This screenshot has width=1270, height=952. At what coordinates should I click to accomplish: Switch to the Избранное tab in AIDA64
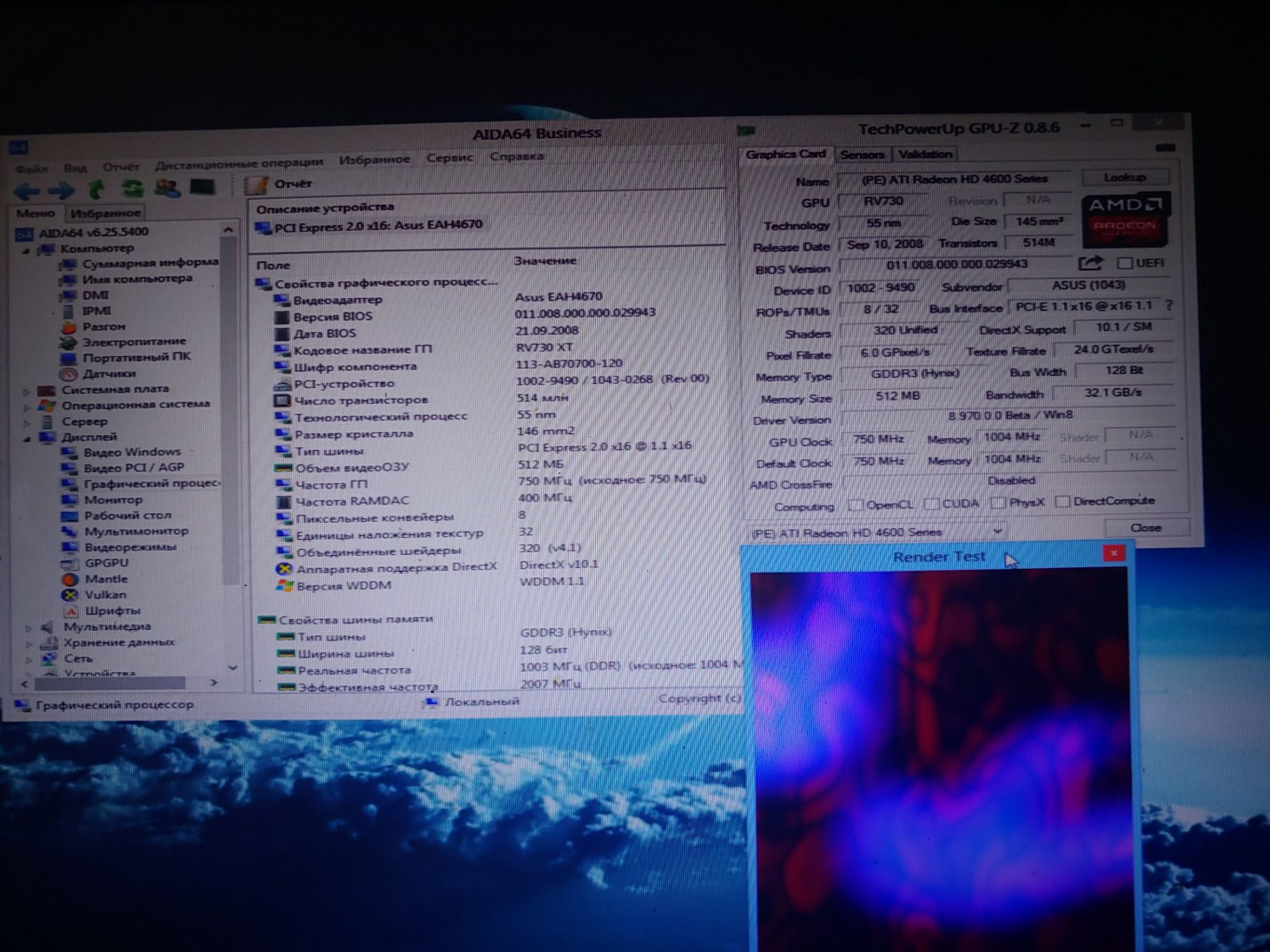point(105,213)
